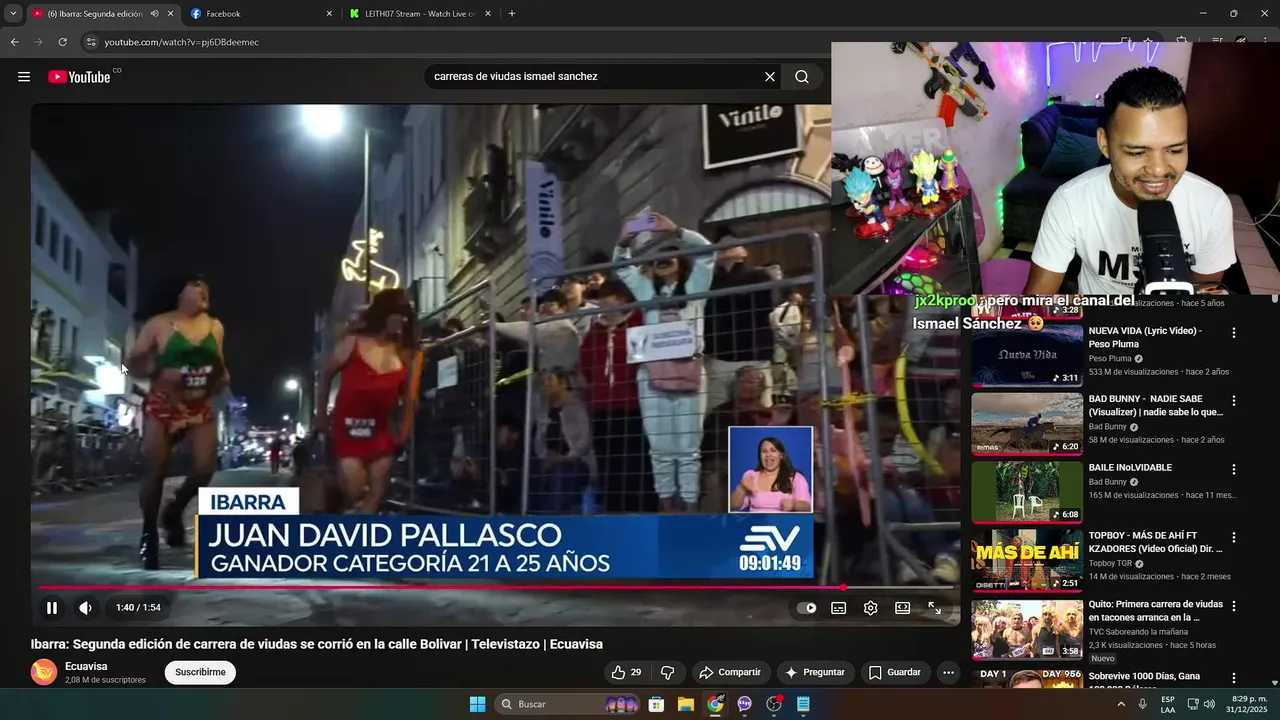Save the video with Guardar
The width and height of the screenshot is (1280, 720).
pyautogui.click(x=895, y=673)
